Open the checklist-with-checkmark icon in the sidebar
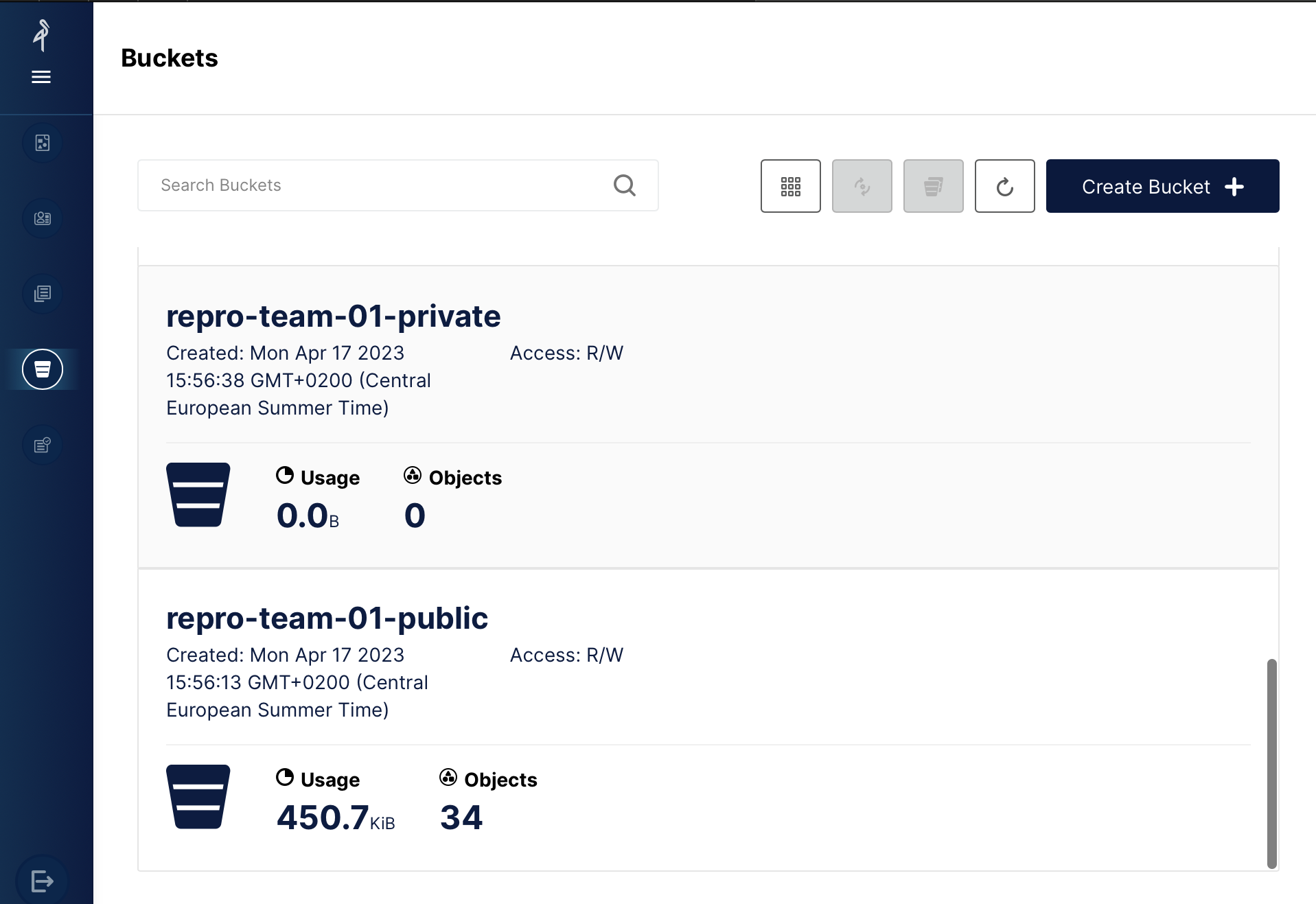The image size is (1316, 904). (43, 445)
